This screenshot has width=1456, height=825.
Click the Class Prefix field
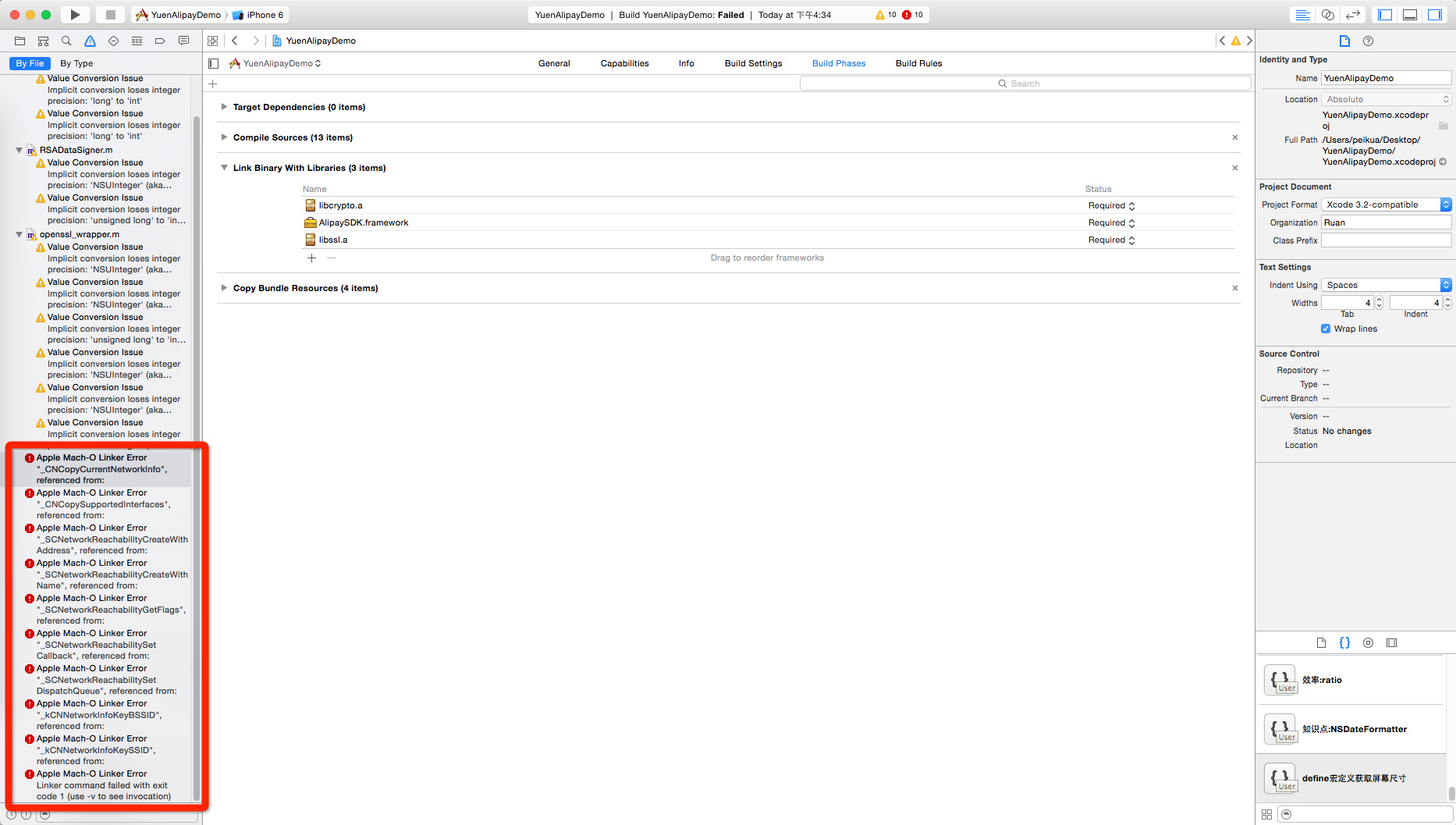click(x=1386, y=240)
